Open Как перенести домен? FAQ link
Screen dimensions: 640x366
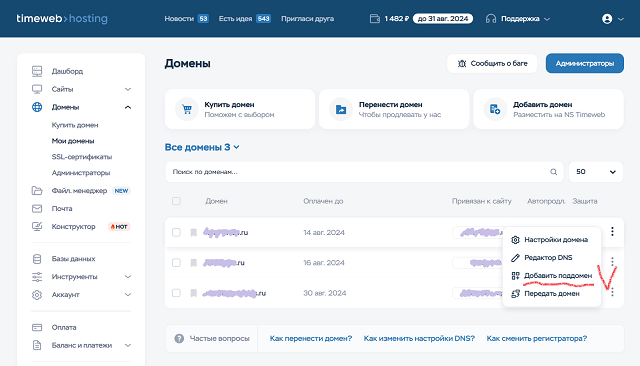click(311, 338)
